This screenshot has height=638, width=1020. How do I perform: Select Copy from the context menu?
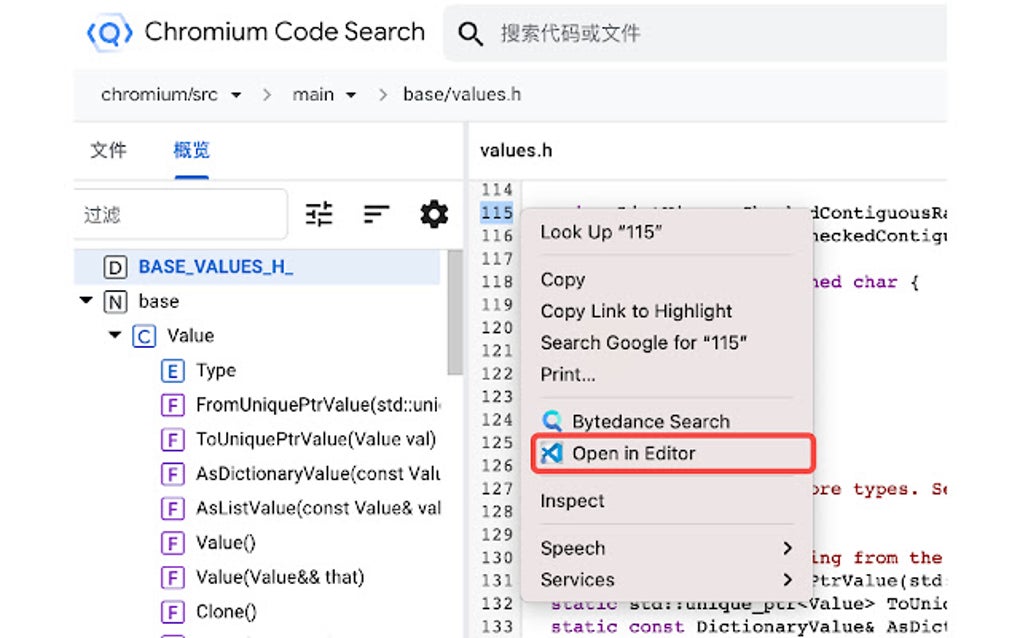[x=562, y=279]
